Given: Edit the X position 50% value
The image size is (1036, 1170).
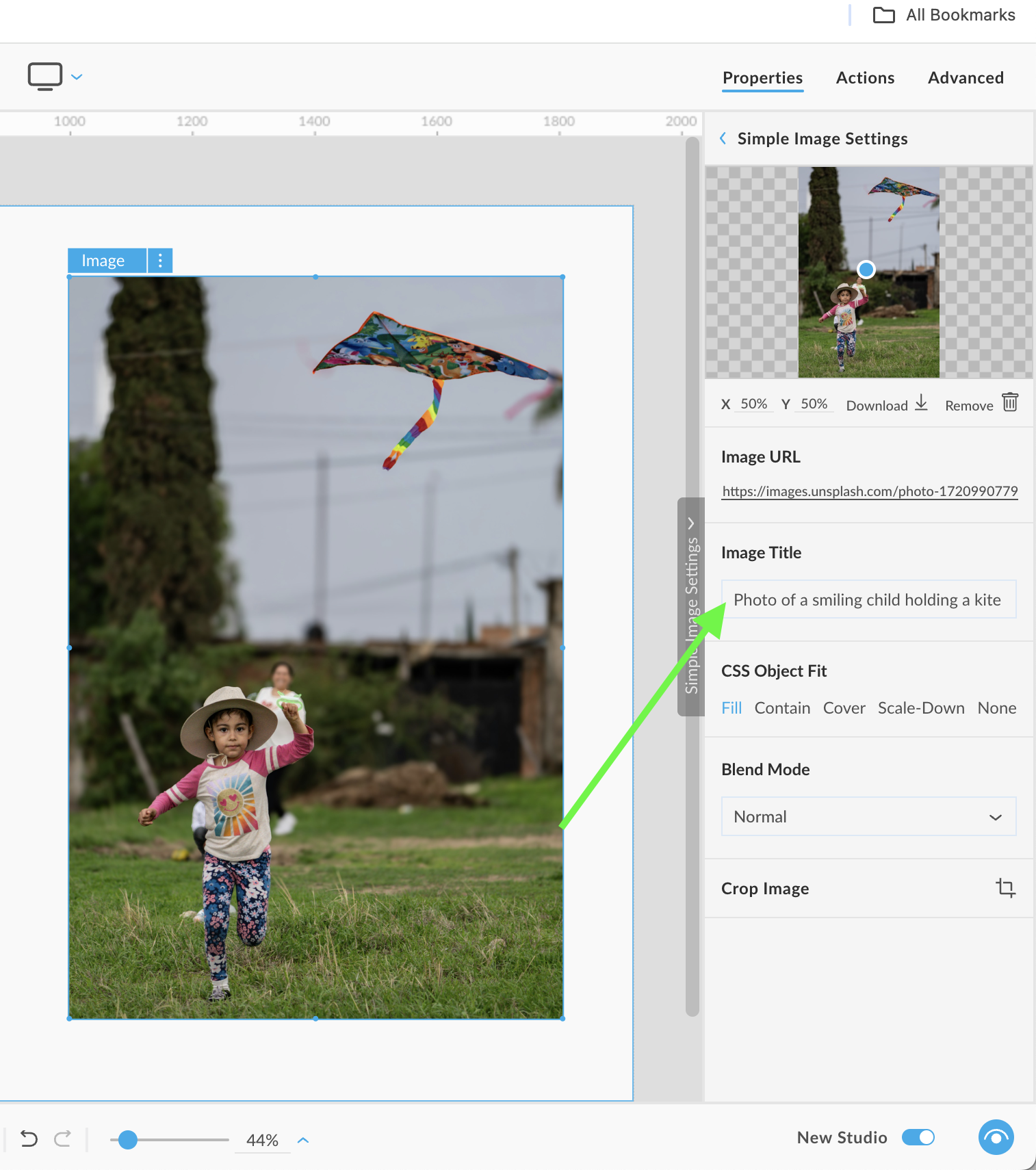Looking at the screenshot, I should [x=753, y=404].
